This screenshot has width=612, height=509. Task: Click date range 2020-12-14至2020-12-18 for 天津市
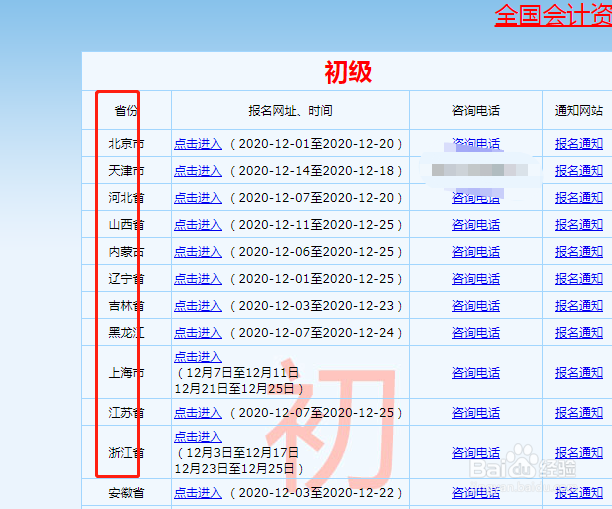point(316,171)
